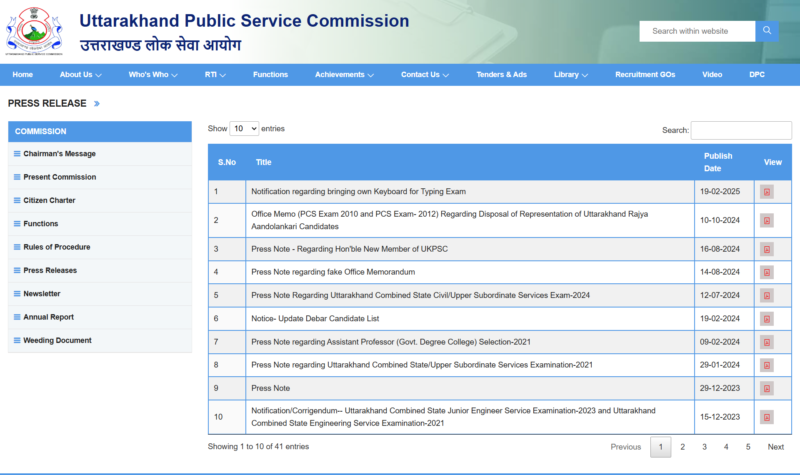Click the Uttarakhand state emblem logo
This screenshot has width=800, height=475.
pyautogui.click(x=33, y=30)
